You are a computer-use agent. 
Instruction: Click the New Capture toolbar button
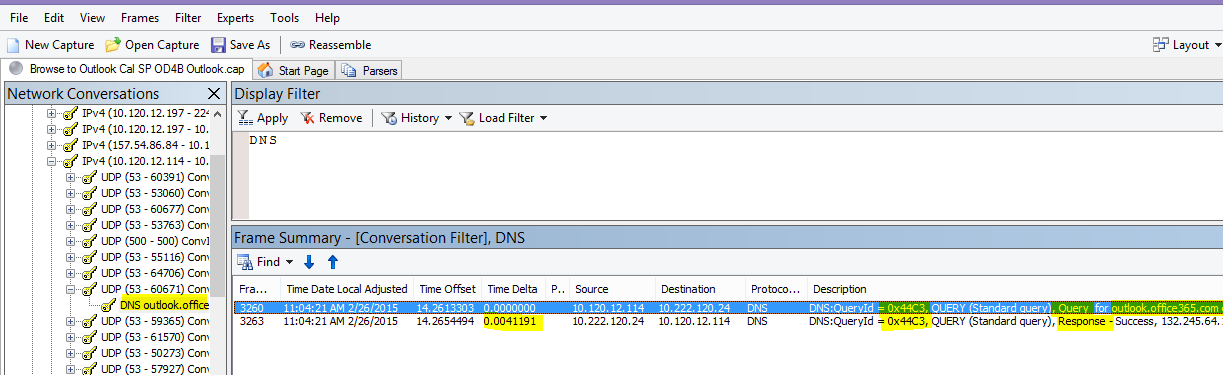pos(50,45)
